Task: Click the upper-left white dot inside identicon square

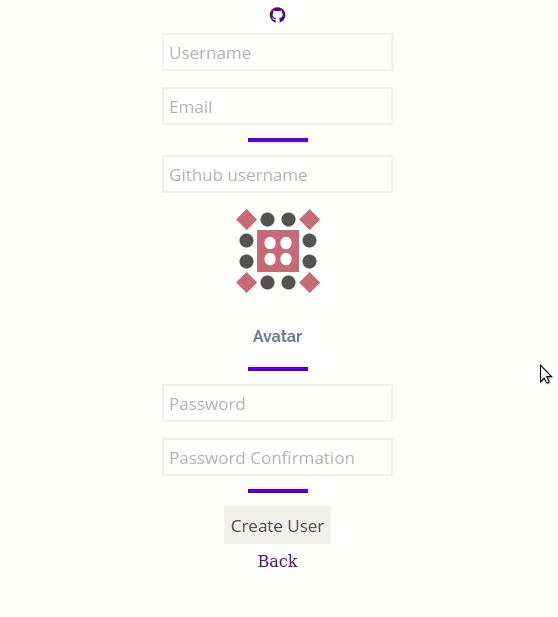Action: 270,243
